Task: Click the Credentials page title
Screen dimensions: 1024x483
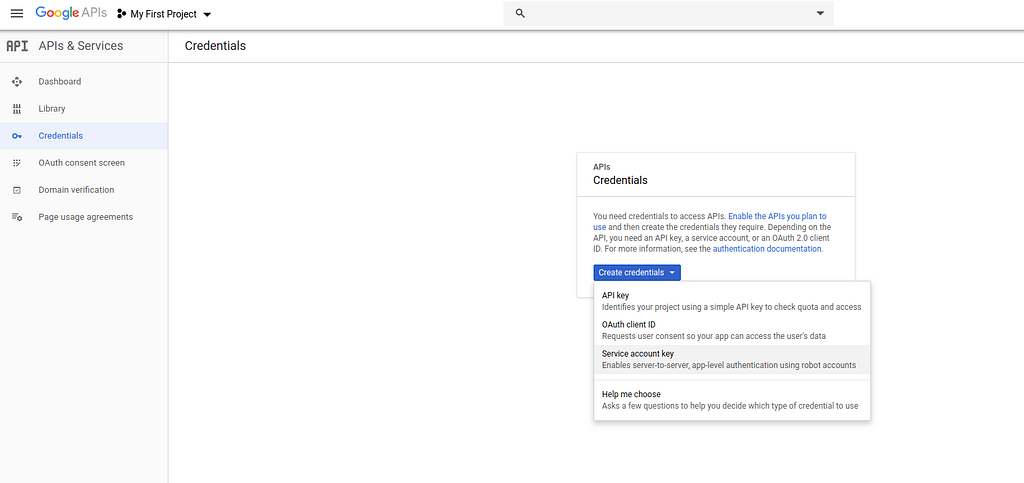Action: [216, 46]
